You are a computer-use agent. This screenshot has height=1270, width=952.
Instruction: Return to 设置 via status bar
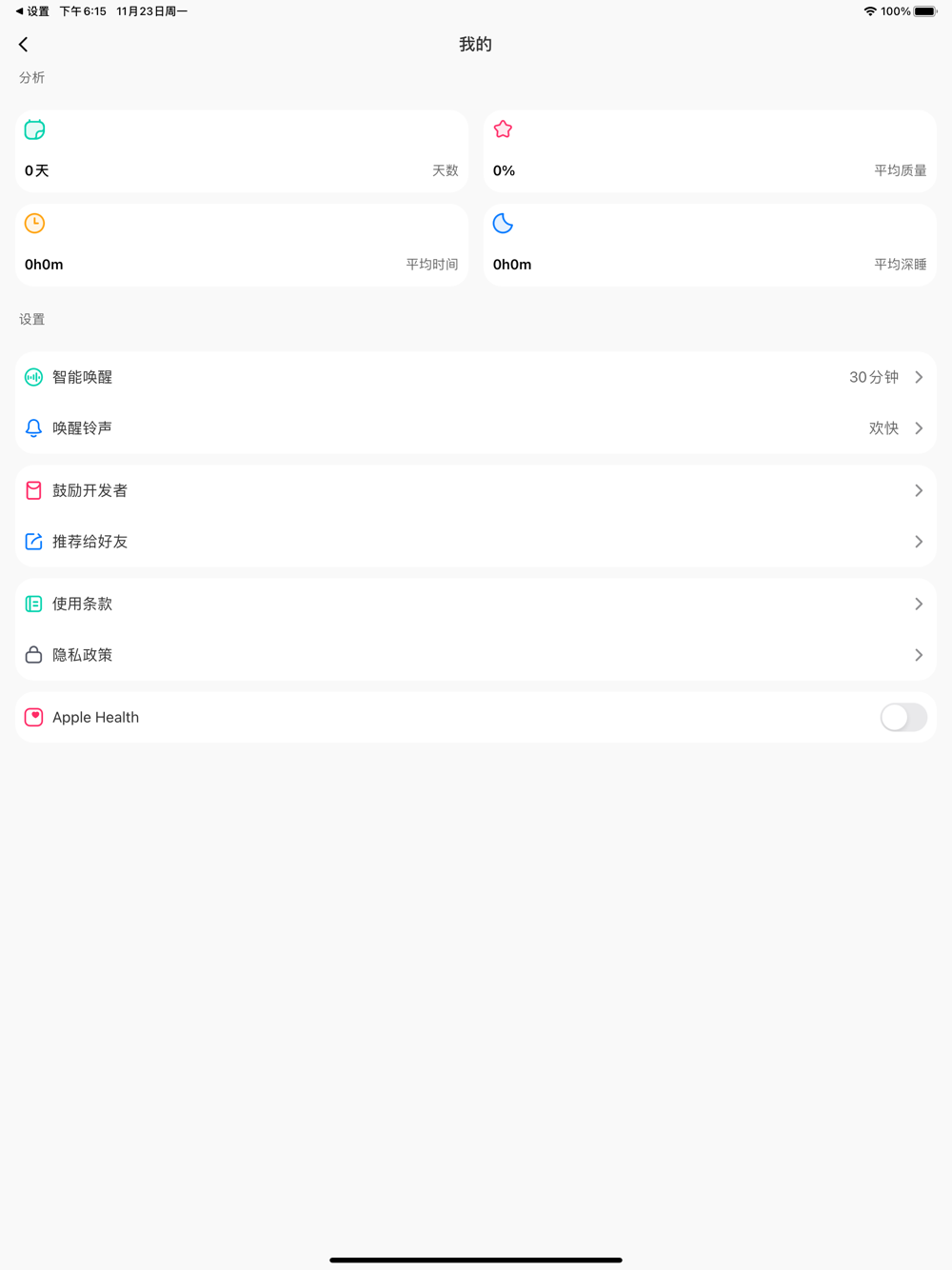click(32, 11)
